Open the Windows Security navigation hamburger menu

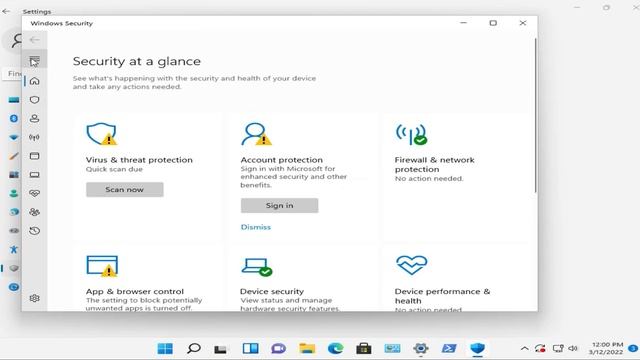point(35,61)
